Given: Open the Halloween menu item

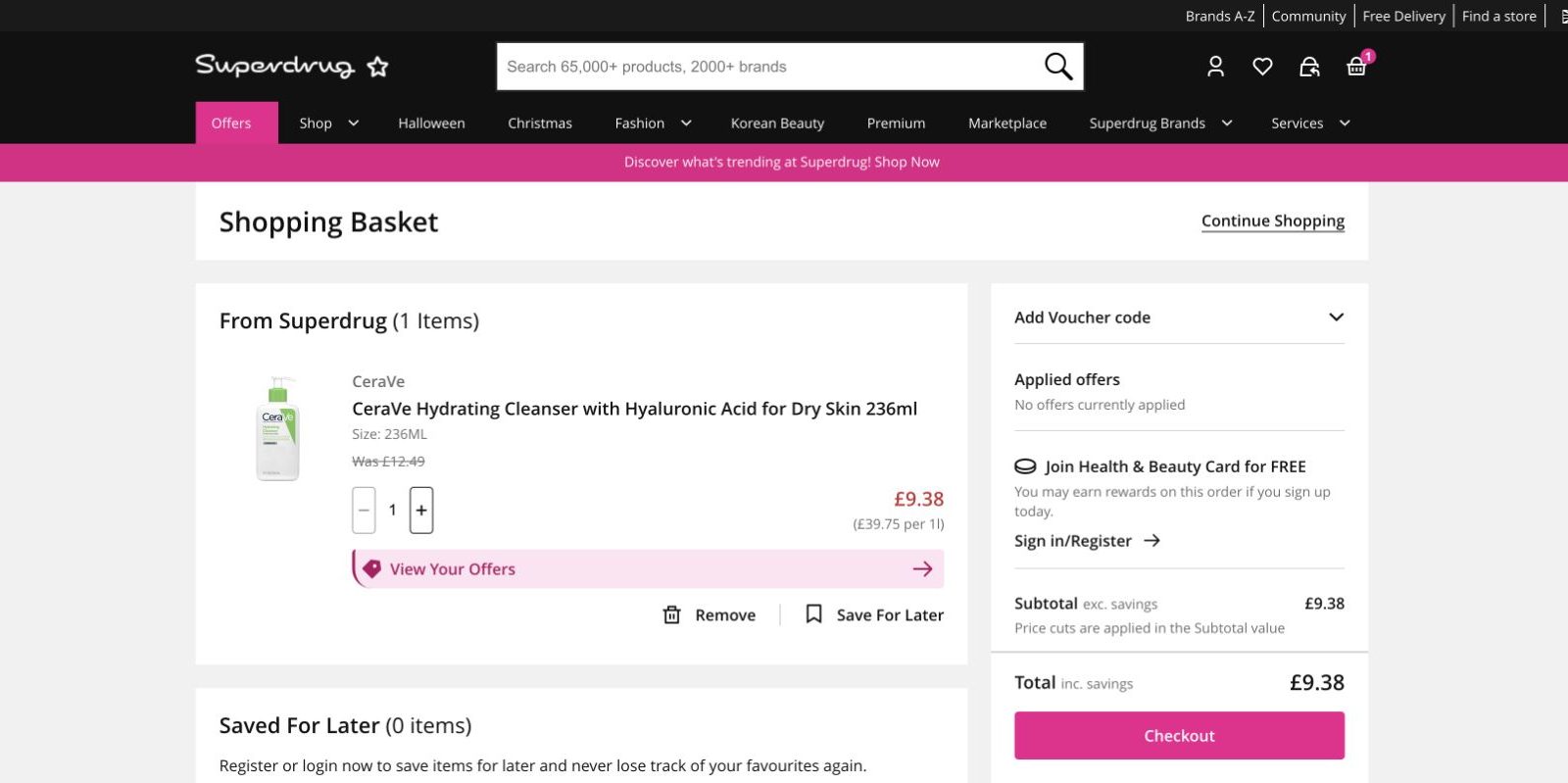Looking at the screenshot, I should pyautogui.click(x=431, y=123).
